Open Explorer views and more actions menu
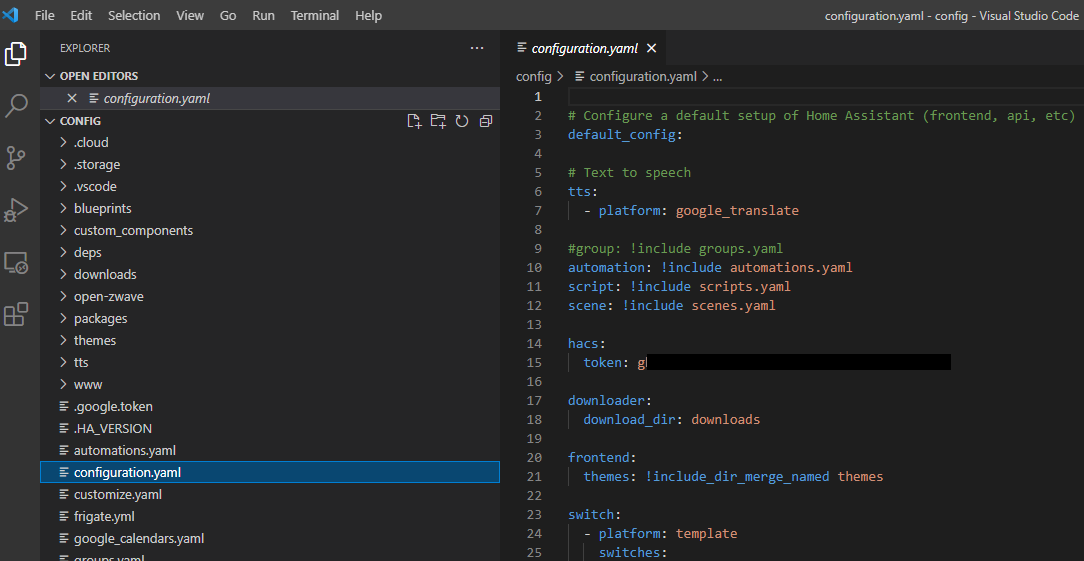The height and width of the screenshot is (561, 1084). tap(476, 48)
